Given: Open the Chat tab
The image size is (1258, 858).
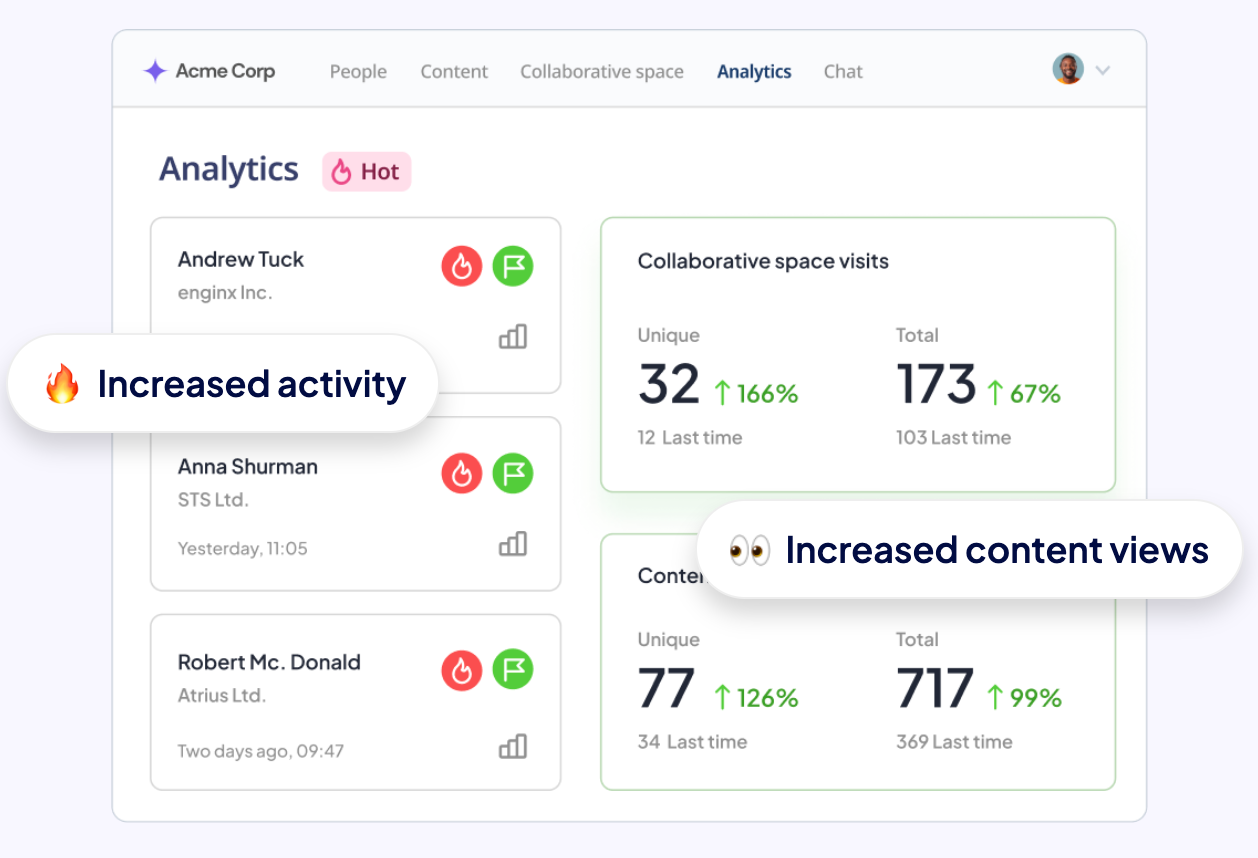Looking at the screenshot, I should [x=843, y=72].
